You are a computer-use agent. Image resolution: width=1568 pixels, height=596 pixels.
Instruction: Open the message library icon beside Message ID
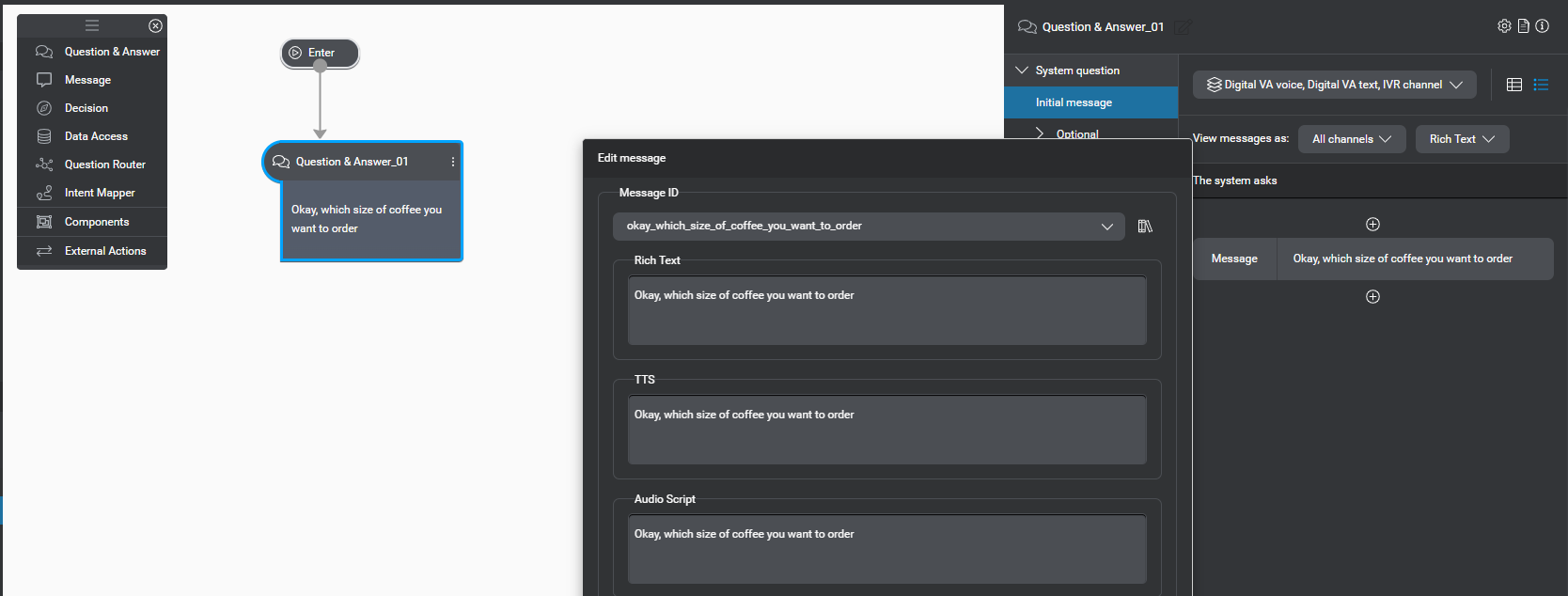(1145, 227)
